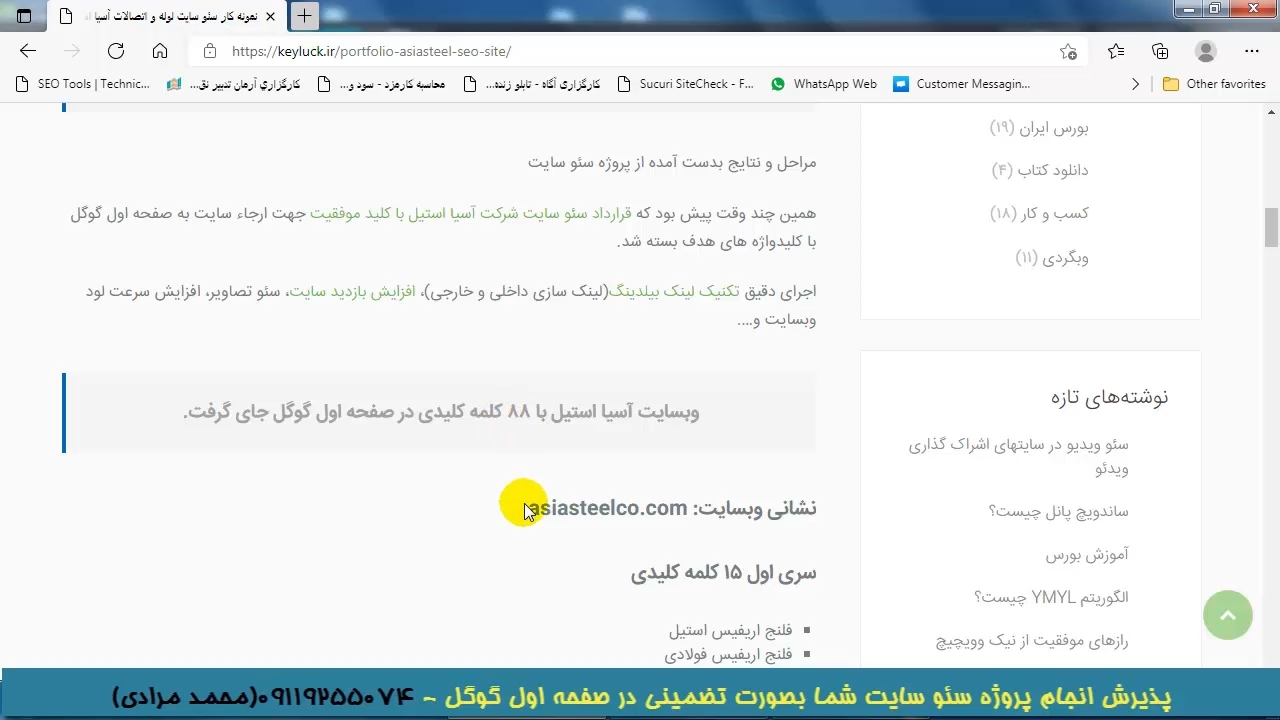This screenshot has height=720, width=1280.
Task: Click the 'الگوریتم YMYL چیست؟' post link
Action: tap(1051, 597)
